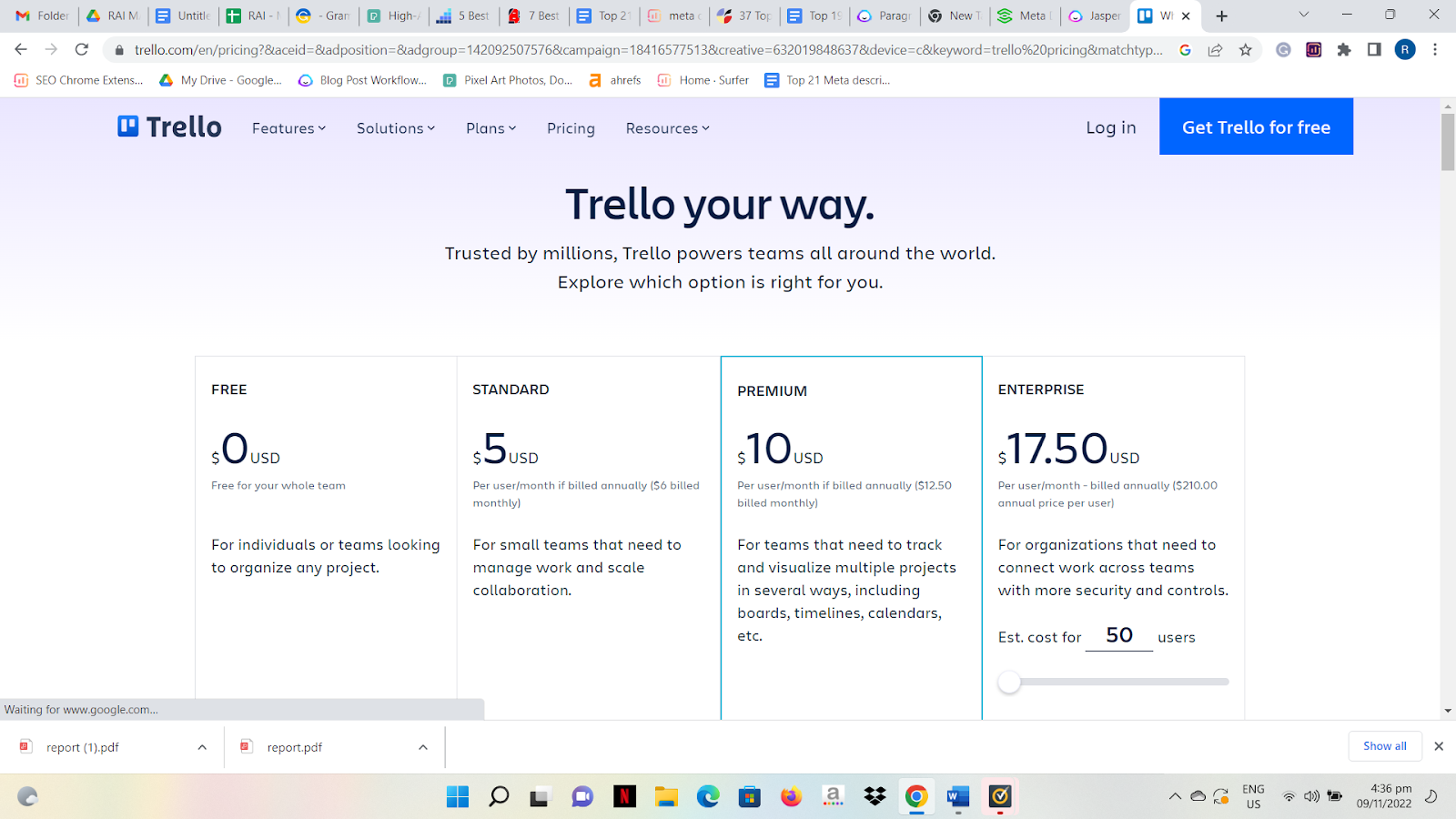
Task: Reload the page with the refresh icon
Action: coord(82,50)
